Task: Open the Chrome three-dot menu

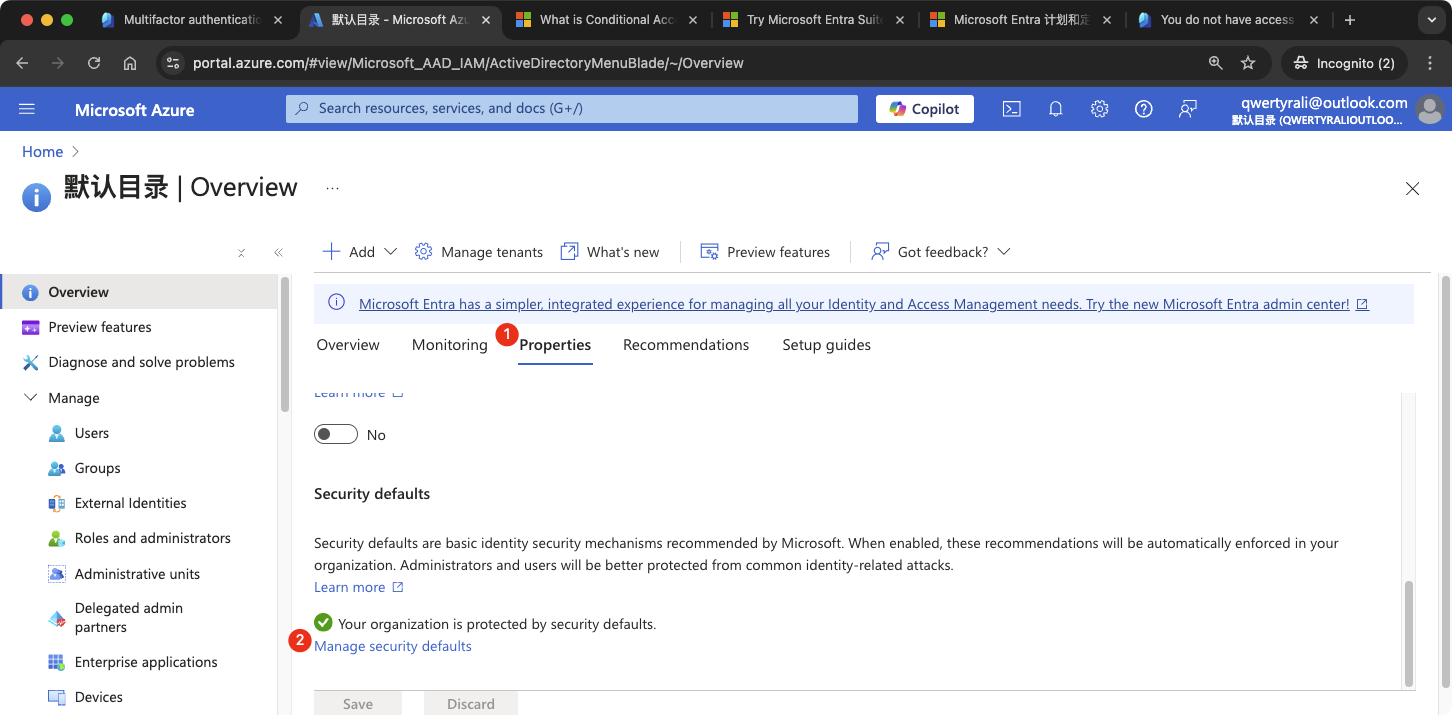Action: pyautogui.click(x=1430, y=63)
